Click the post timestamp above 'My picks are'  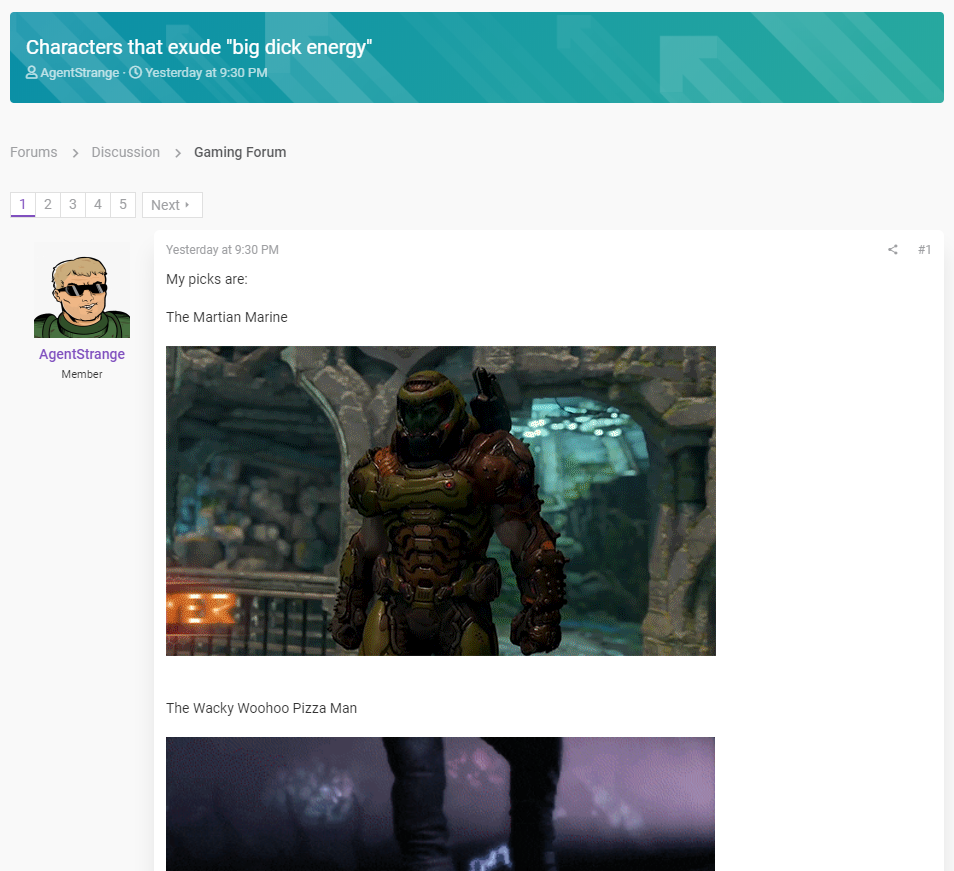click(x=222, y=249)
